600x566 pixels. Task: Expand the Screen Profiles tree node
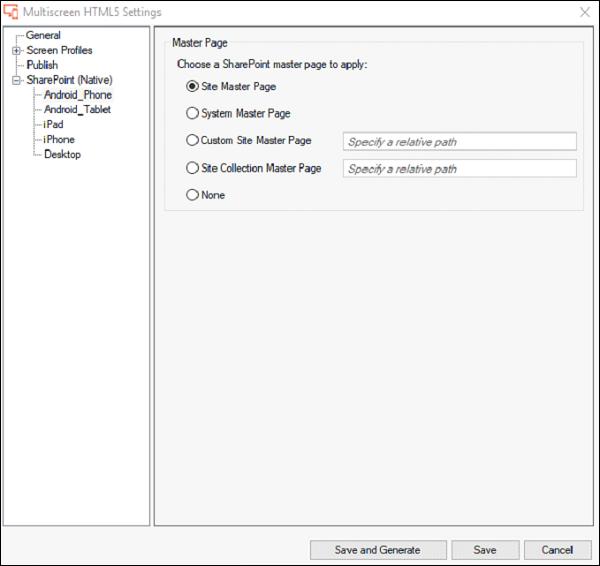point(16,50)
